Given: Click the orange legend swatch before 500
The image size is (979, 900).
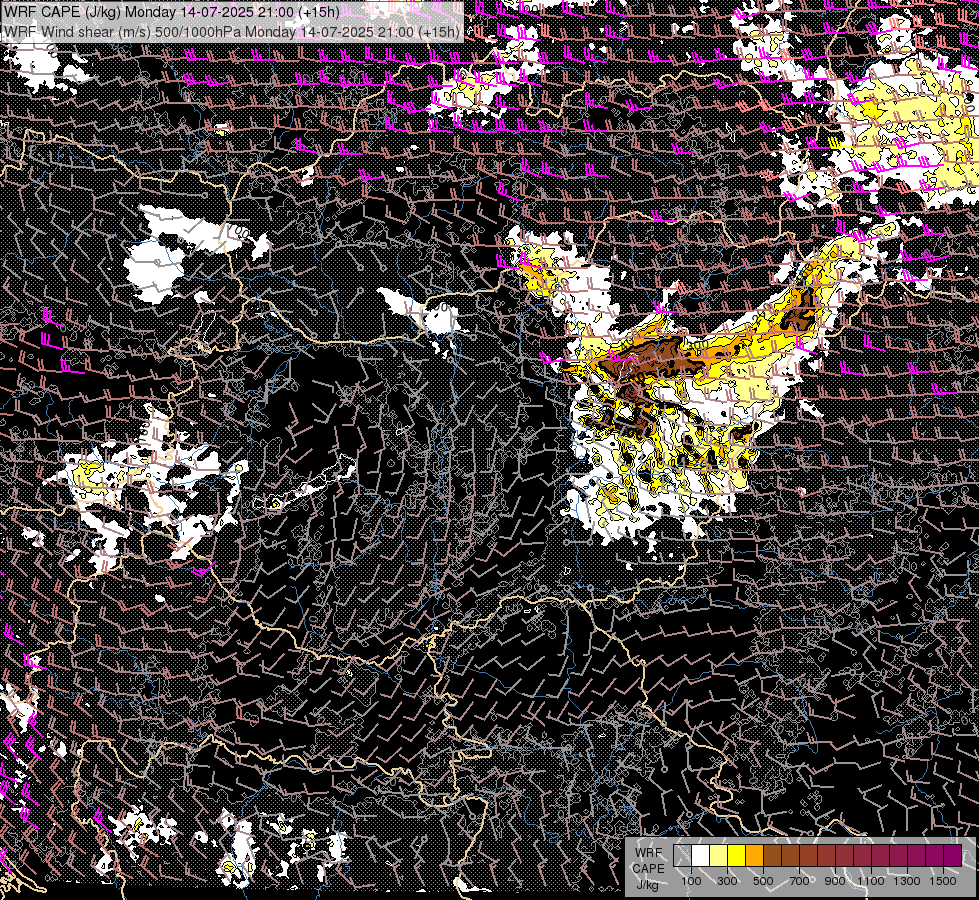Looking at the screenshot, I should pos(754,856).
